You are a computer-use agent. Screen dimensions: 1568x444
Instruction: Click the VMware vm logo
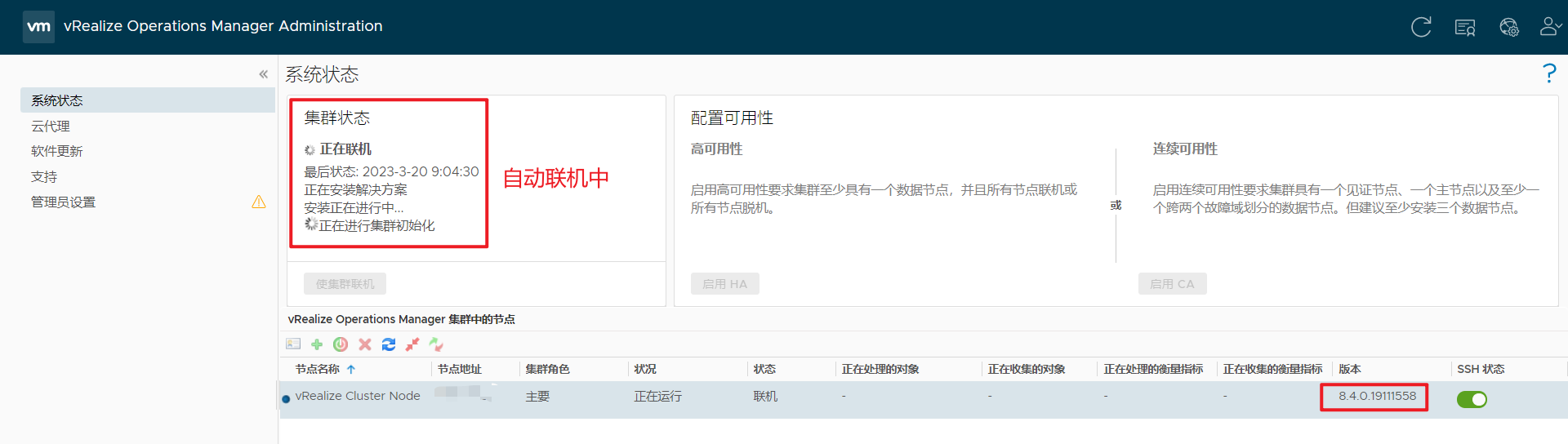38,26
